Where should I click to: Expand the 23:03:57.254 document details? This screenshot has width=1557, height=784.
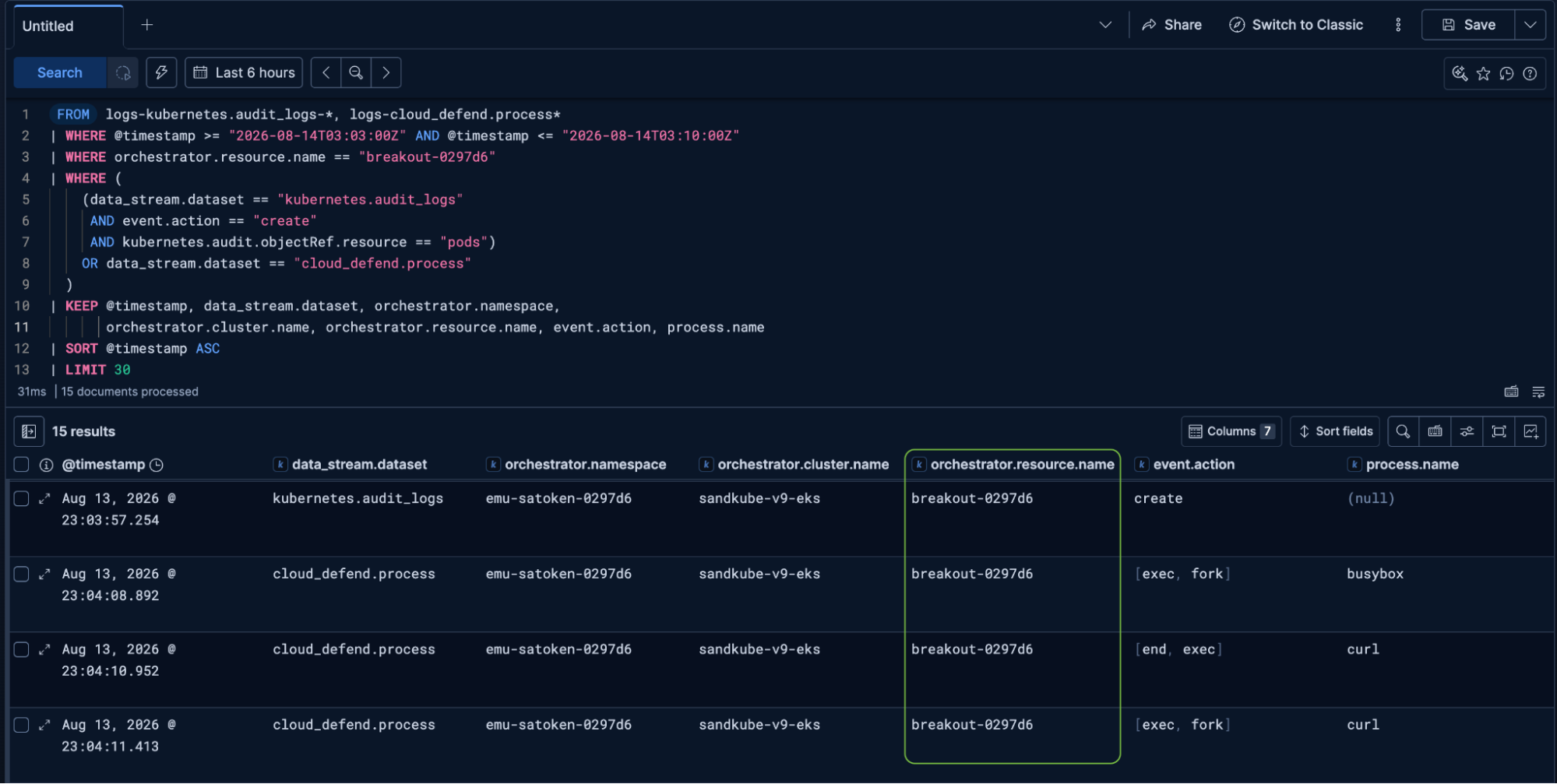tap(44, 498)
